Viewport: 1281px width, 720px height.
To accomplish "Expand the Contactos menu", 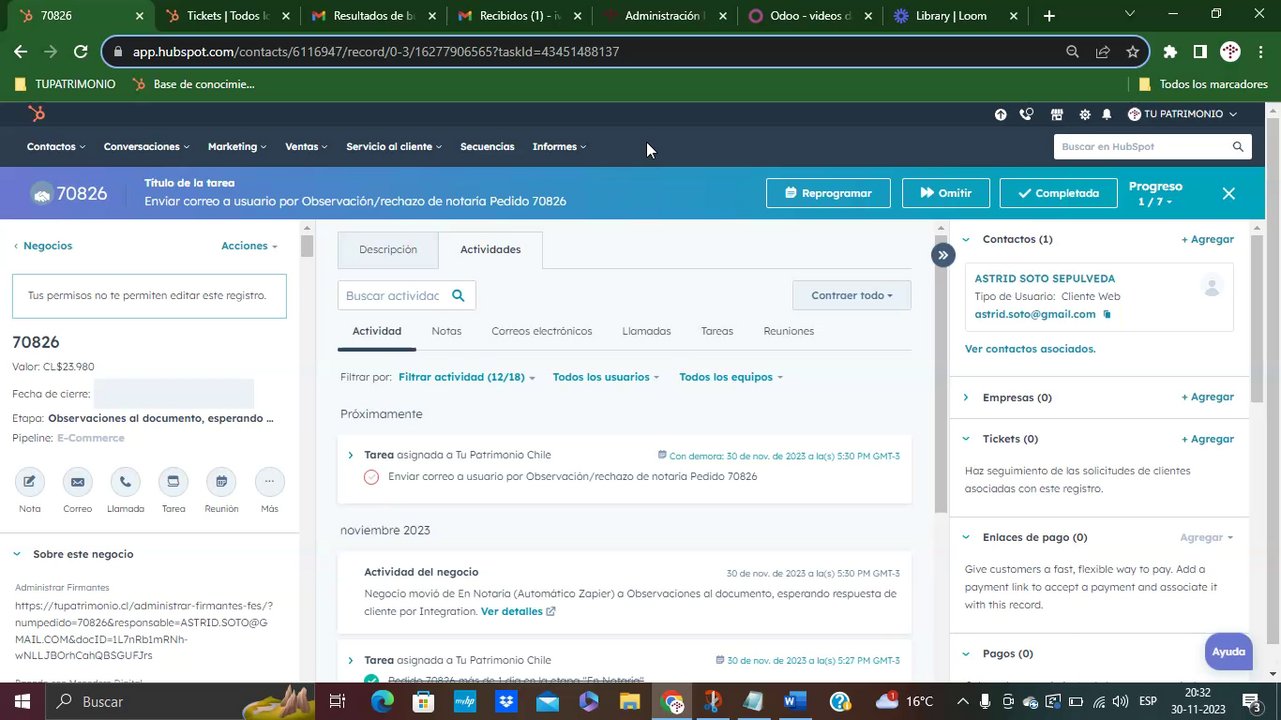I will (56, 146).
